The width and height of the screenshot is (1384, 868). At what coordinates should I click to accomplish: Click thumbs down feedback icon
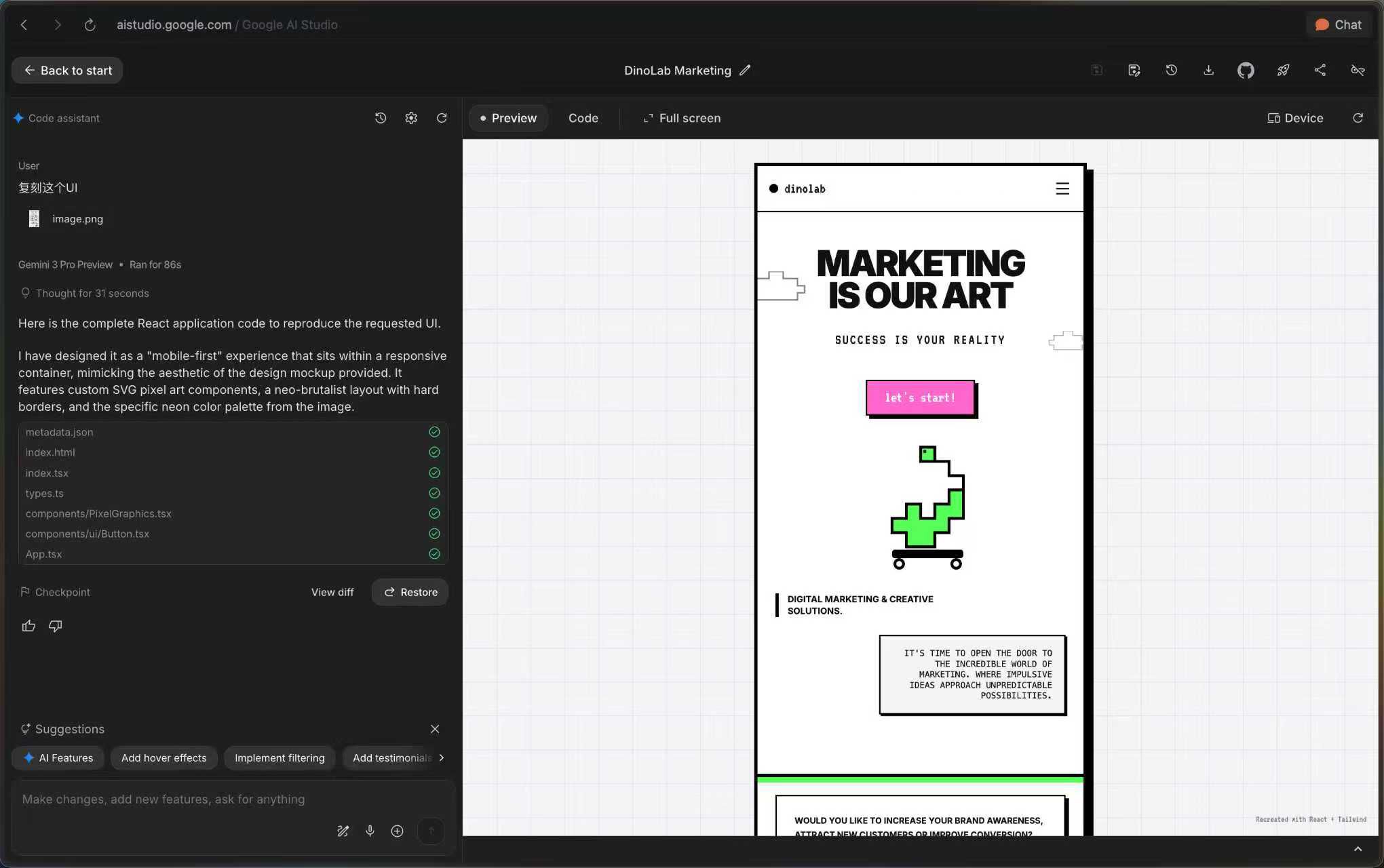(56, 626)
